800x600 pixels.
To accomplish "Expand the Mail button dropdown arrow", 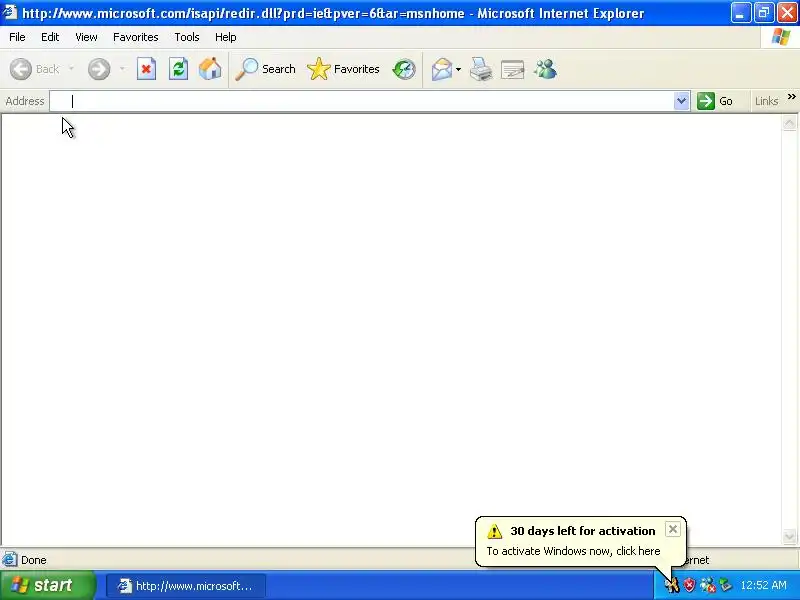I will tap(458, 69).
